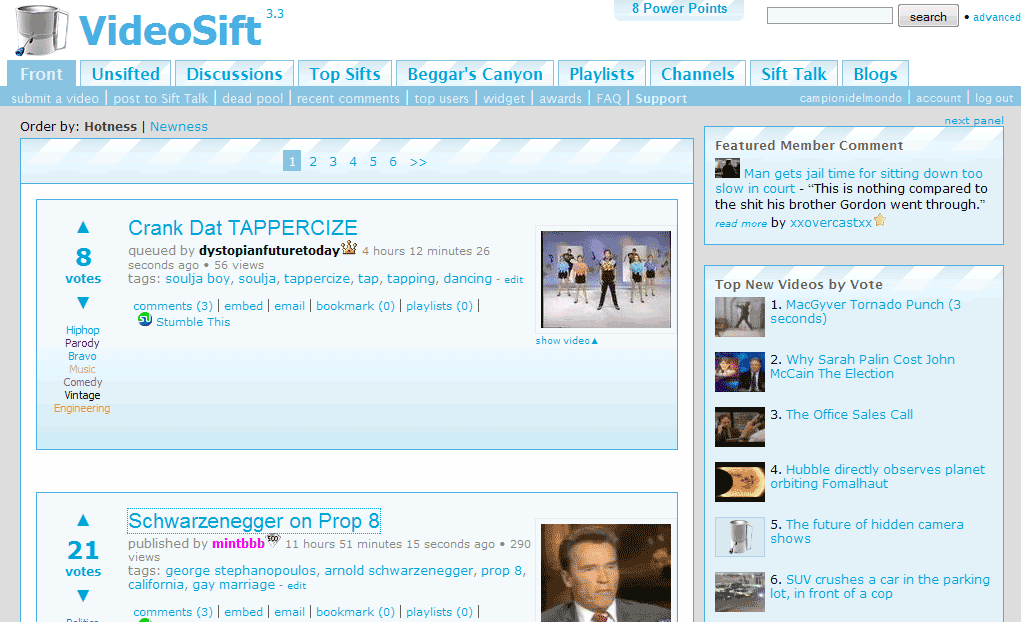Open the account link
This screenshot has width=1021, height=622.
click(938, 98)
